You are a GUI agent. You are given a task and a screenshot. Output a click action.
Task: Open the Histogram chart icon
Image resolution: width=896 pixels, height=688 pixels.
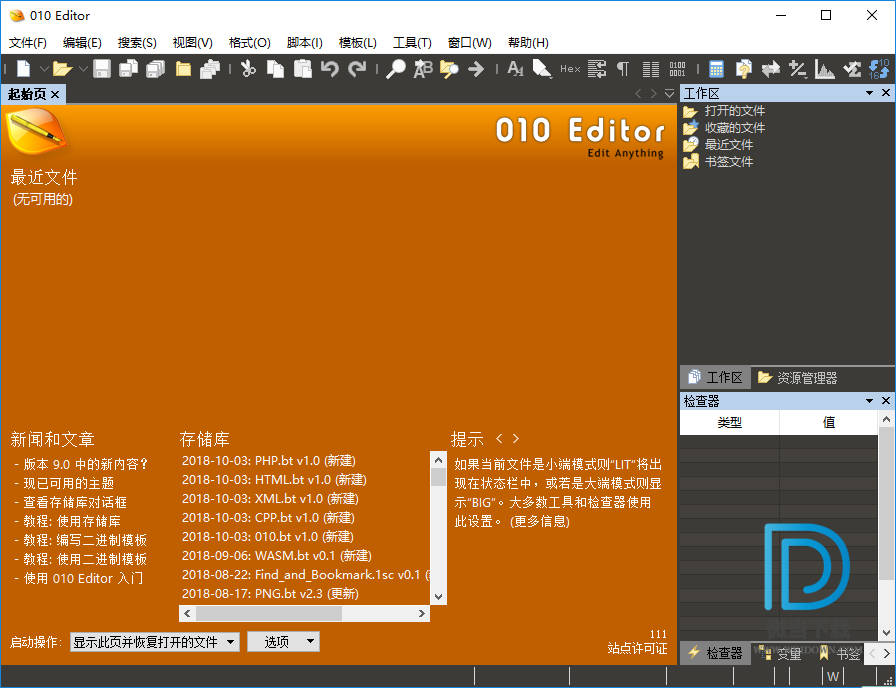(x=825, y=69)
